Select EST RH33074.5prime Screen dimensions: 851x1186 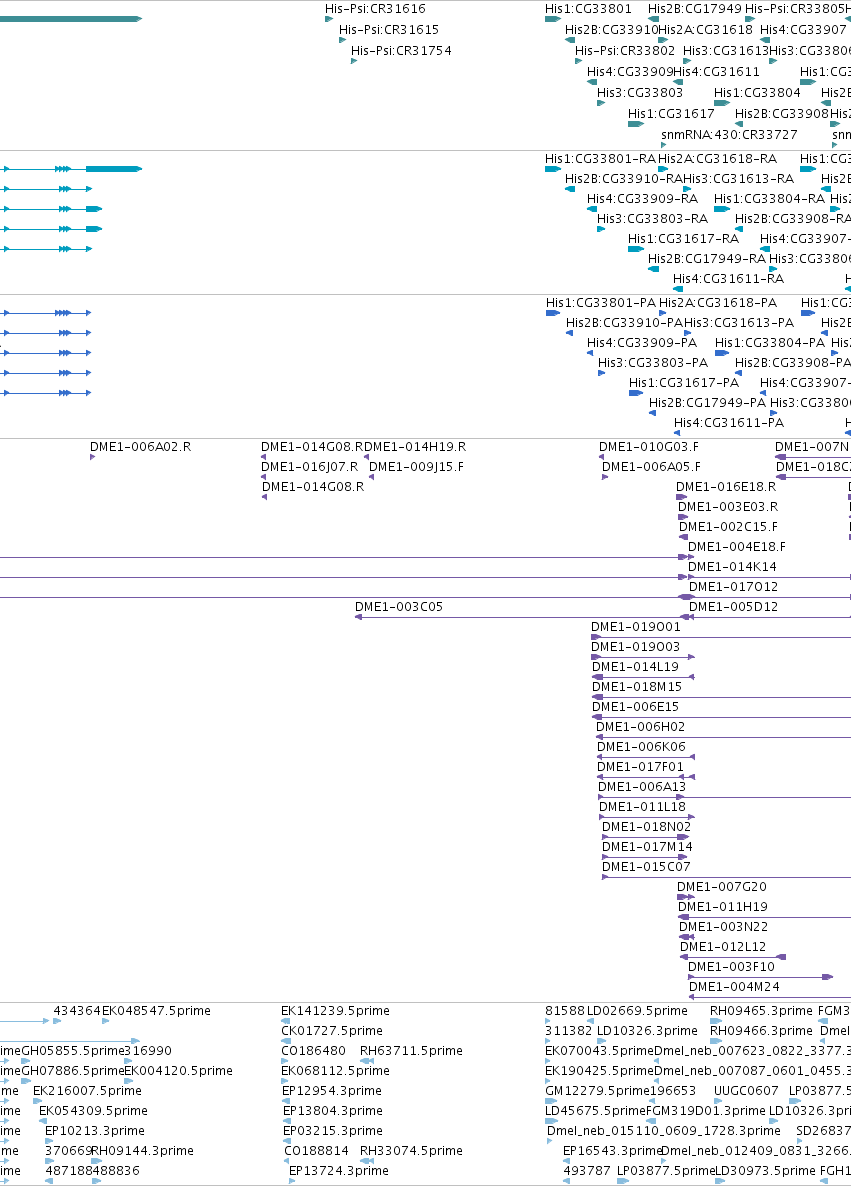(411, 1151)
